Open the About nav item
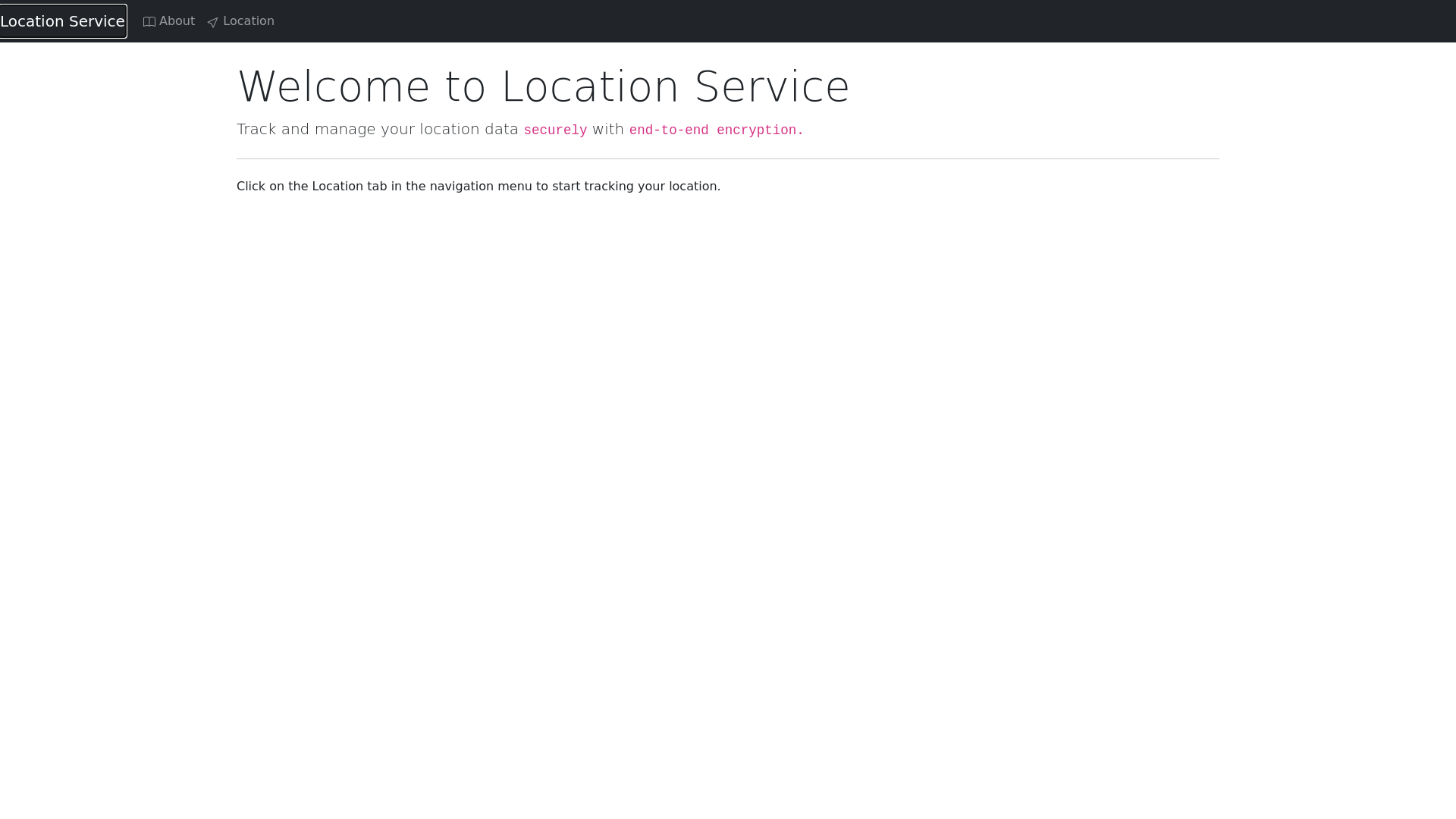Viewport: 1456px width, 819px height. [x=169, y=21]
